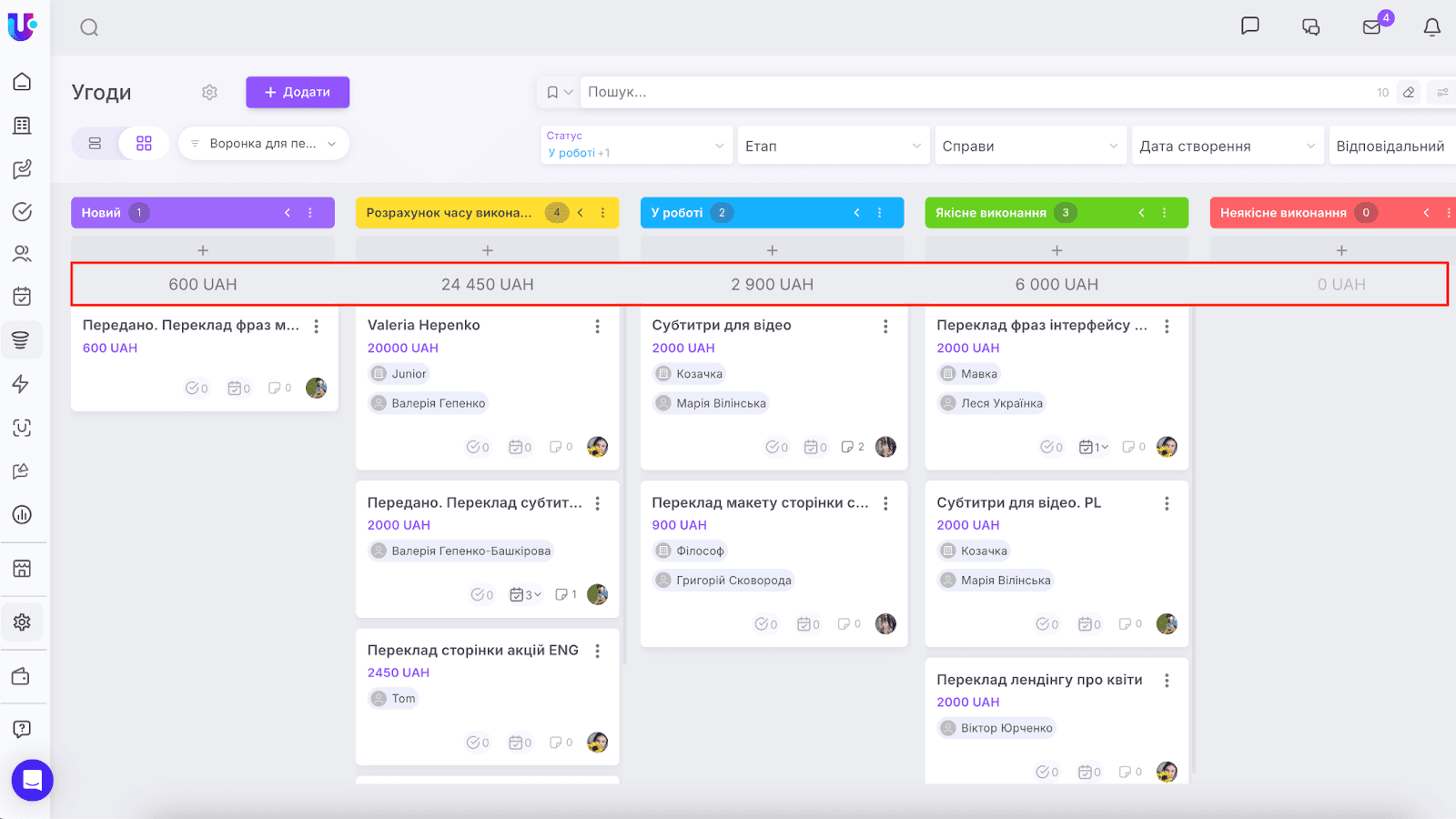1456x819 pixels.
Task: Open the notifications bell
Action: click(1432, 27)
